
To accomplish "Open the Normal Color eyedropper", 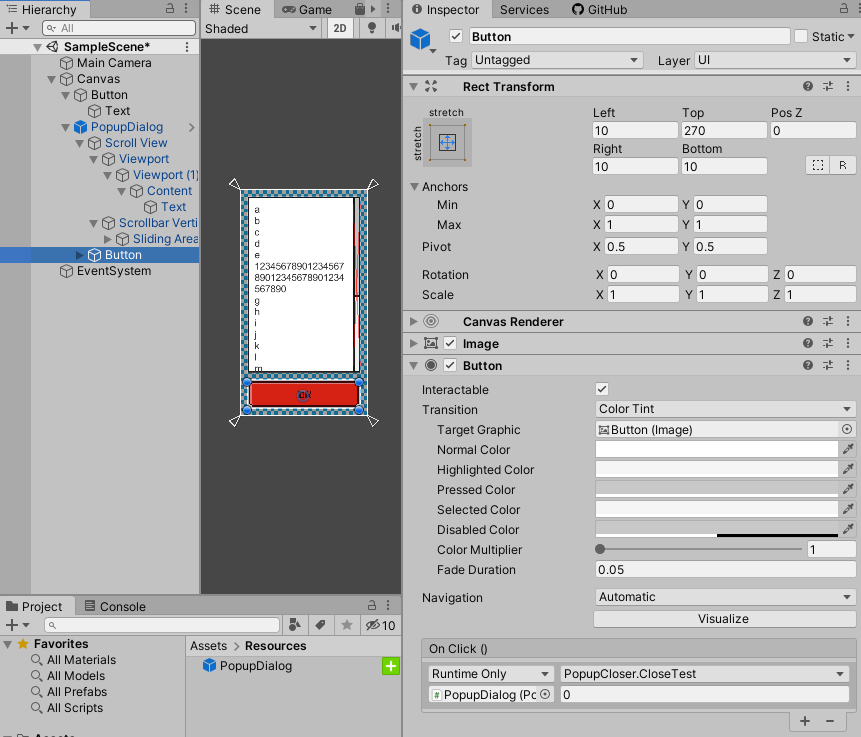I will [x=849, y=450].
